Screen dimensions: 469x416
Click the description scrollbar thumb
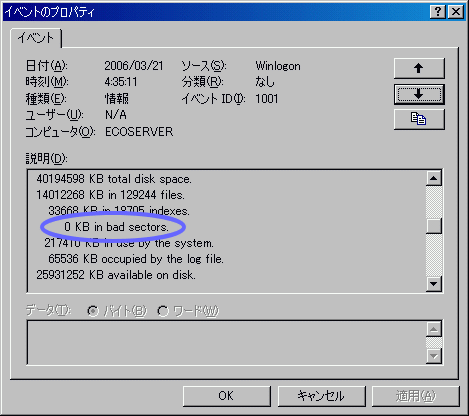click(x=434, y=226)
